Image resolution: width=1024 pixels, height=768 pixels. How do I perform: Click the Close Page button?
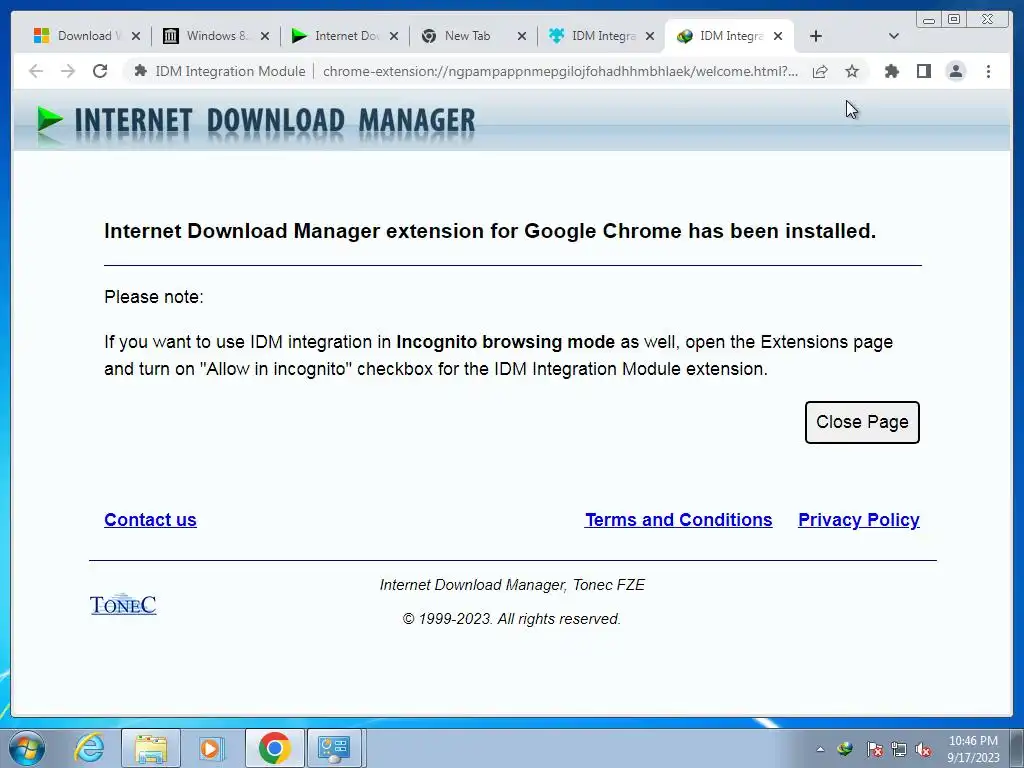pos(862,423)
